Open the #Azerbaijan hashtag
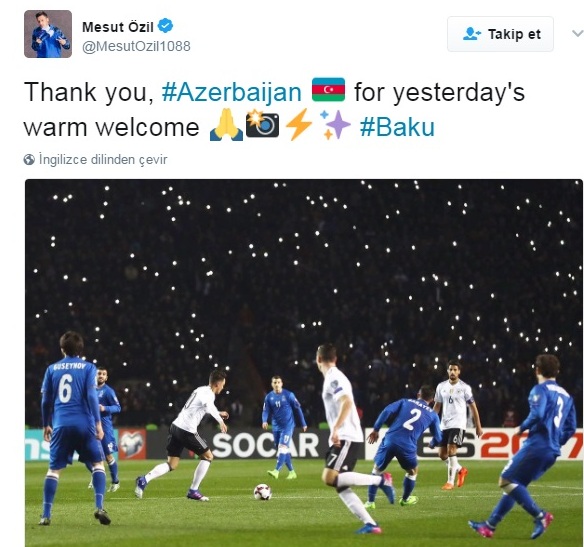Viewport: 584px width, 547px height. [x=231, y=92]
